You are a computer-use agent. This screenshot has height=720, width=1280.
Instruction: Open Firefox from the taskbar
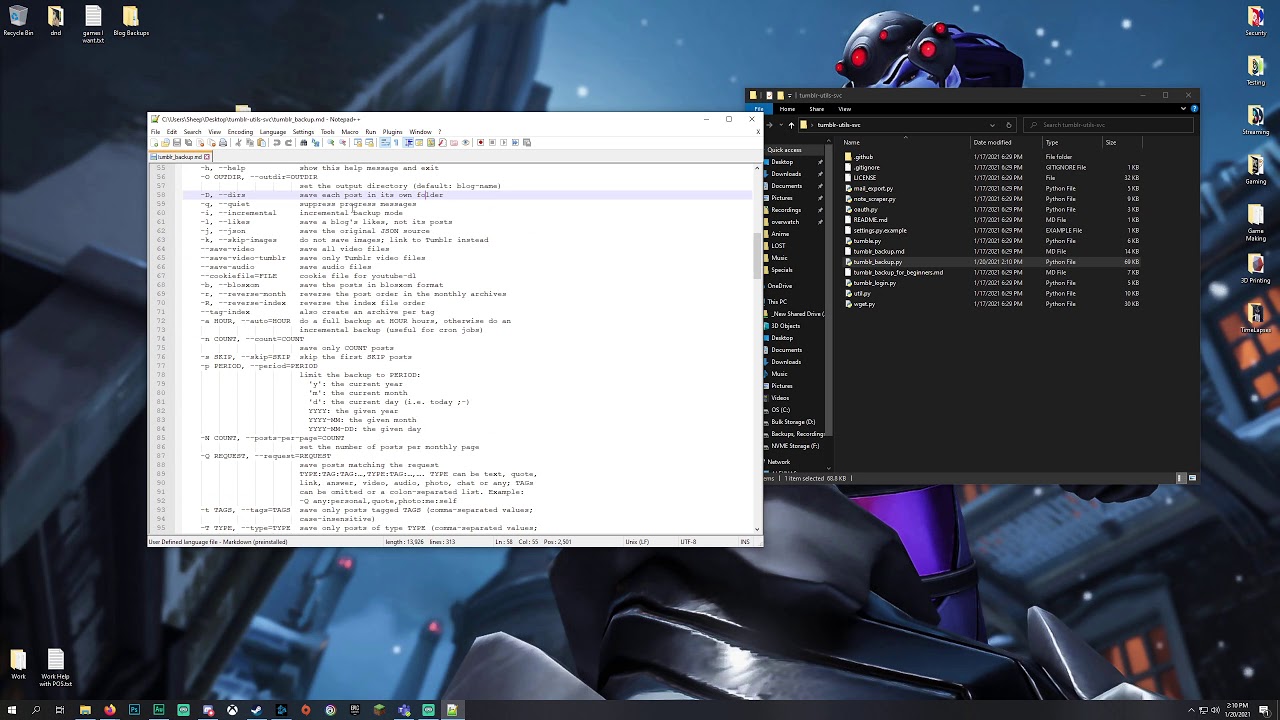[109, 710]
